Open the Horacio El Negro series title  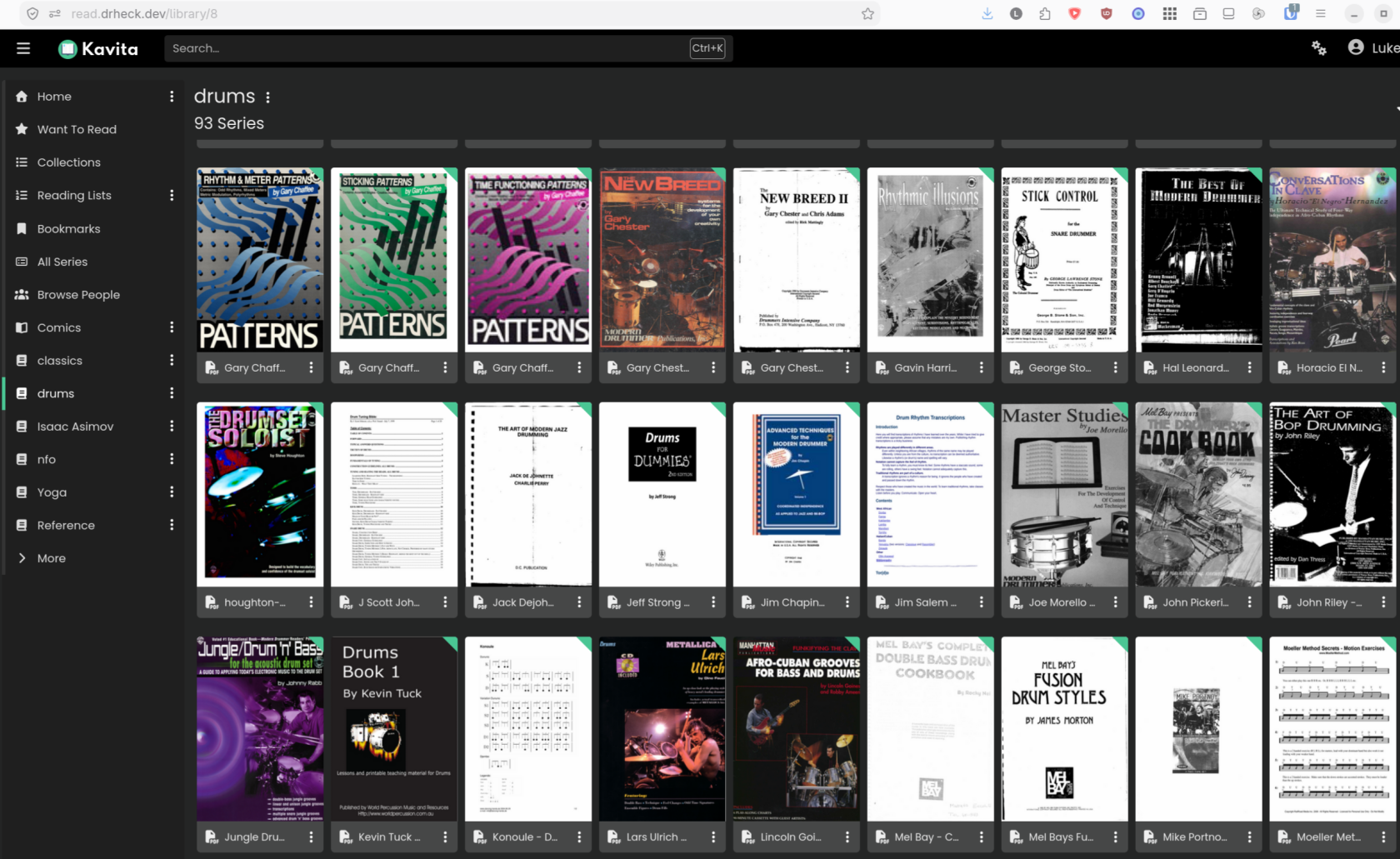coord(1329,367)
